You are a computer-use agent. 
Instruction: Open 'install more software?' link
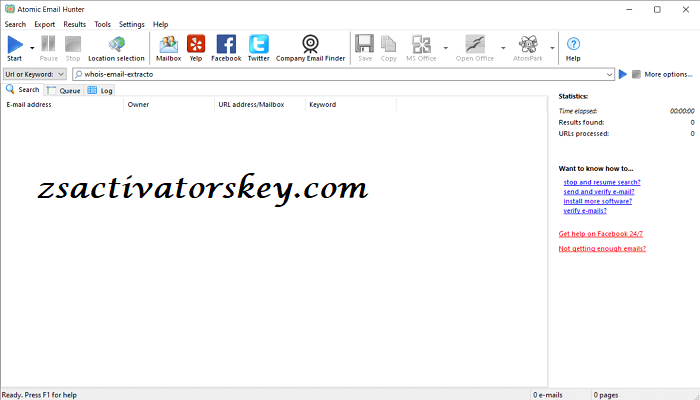click(598, 201)
